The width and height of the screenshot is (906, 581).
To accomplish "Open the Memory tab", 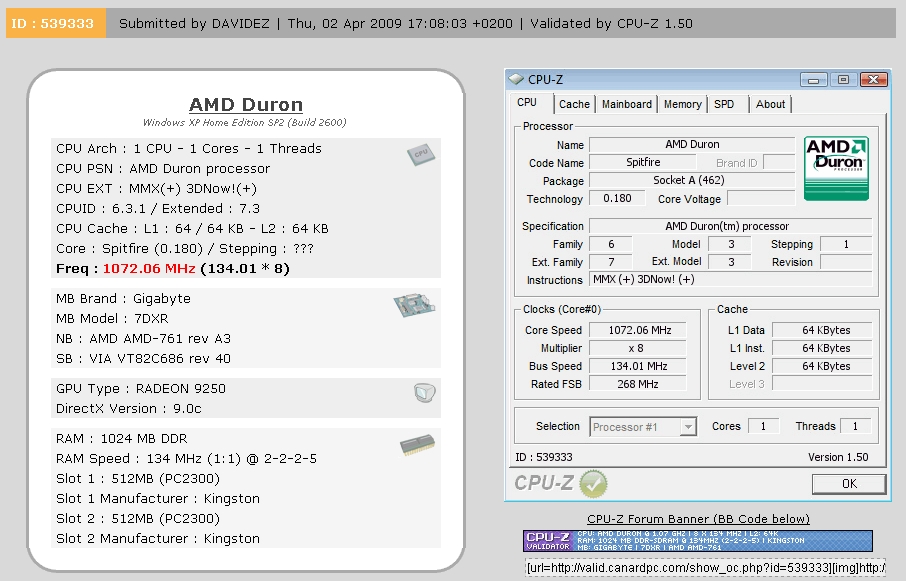I will point(682,105).
